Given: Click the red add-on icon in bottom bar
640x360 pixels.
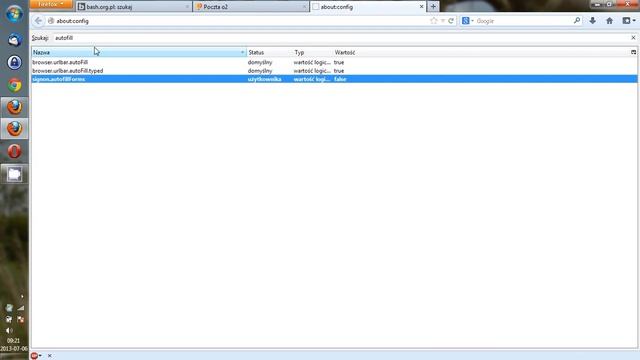Looking at the screenshot, I should tap(34, 356).
